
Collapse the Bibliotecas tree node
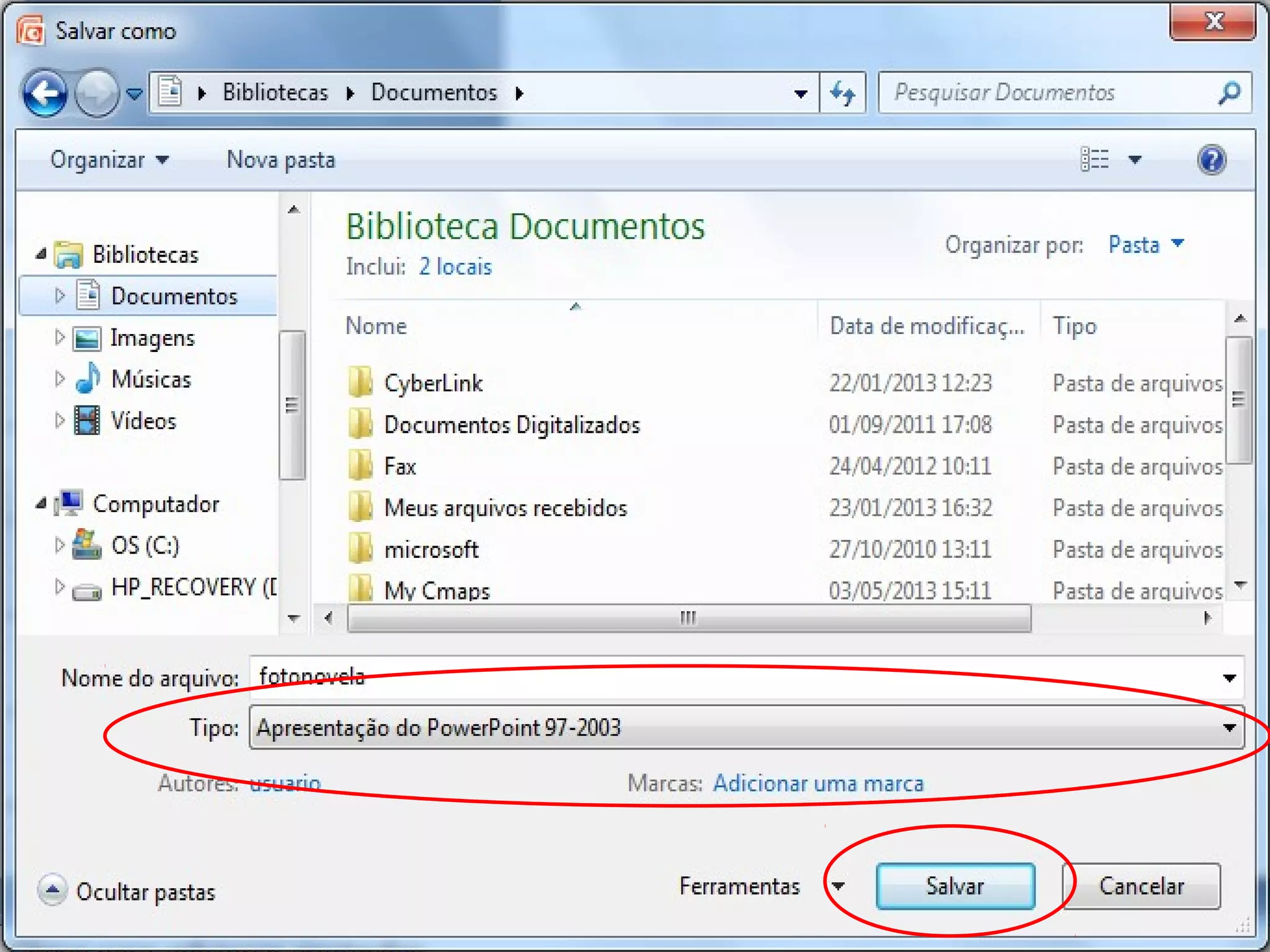(41, 254)
